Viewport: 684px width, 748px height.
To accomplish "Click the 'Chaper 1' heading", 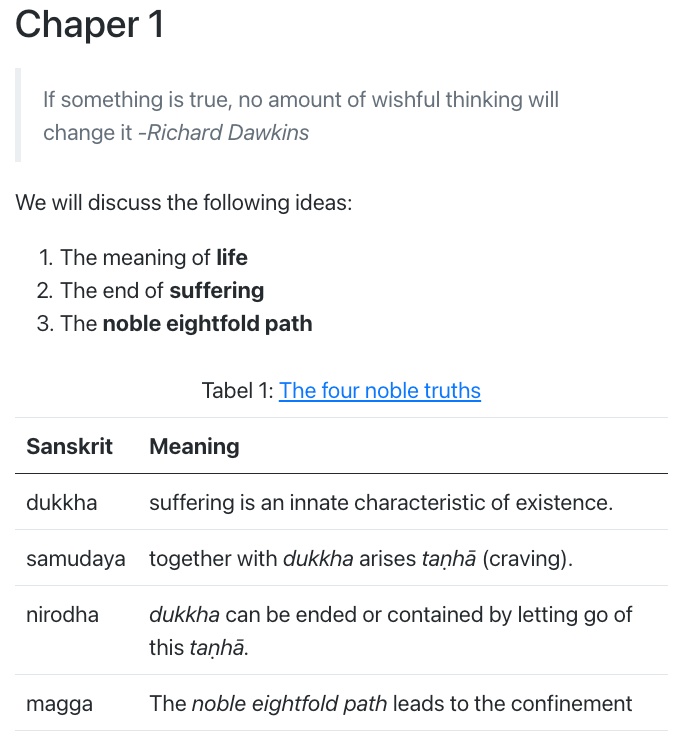I will point(89,25).
